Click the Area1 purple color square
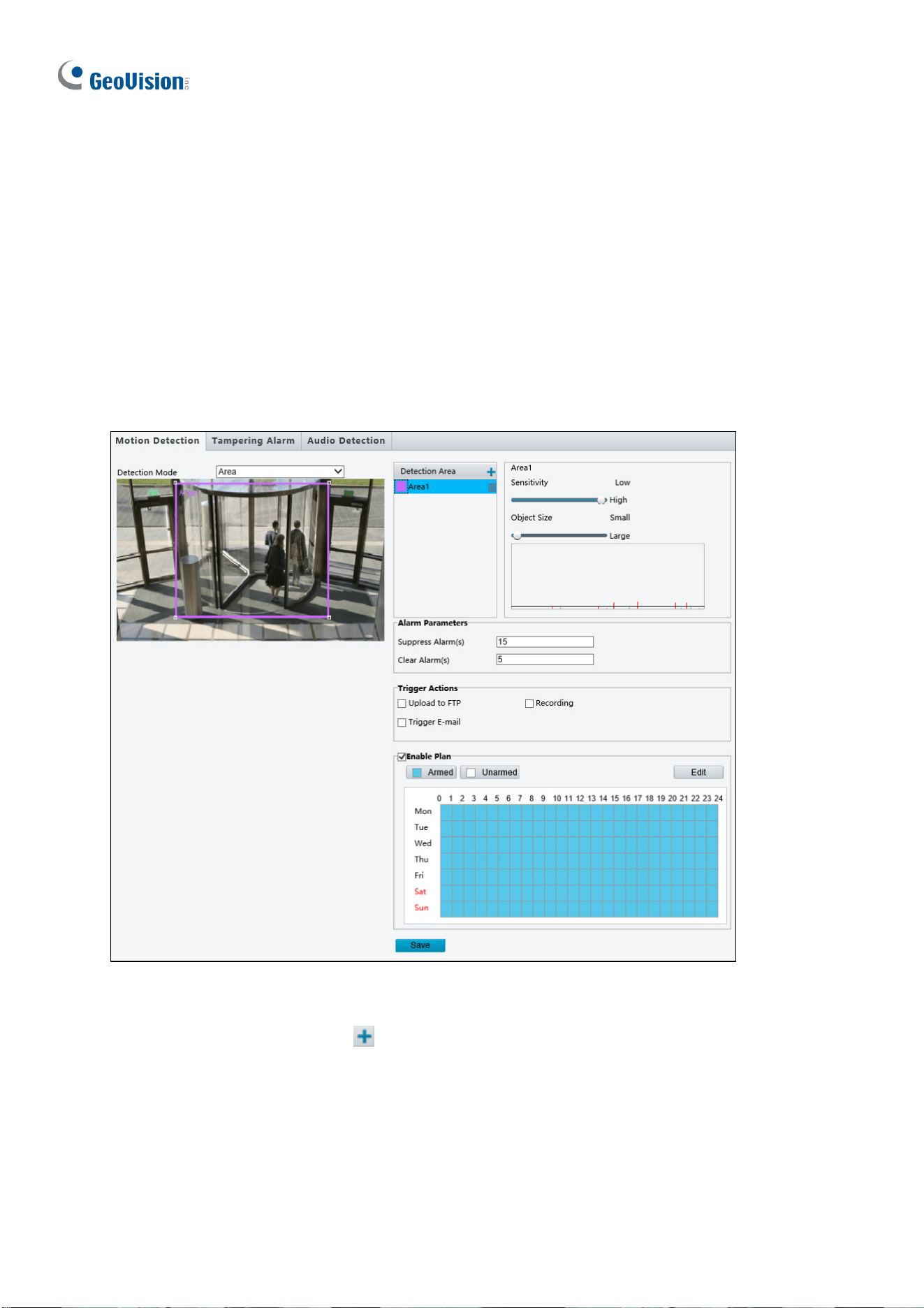 pyautogui.click(x=402, y=487)
